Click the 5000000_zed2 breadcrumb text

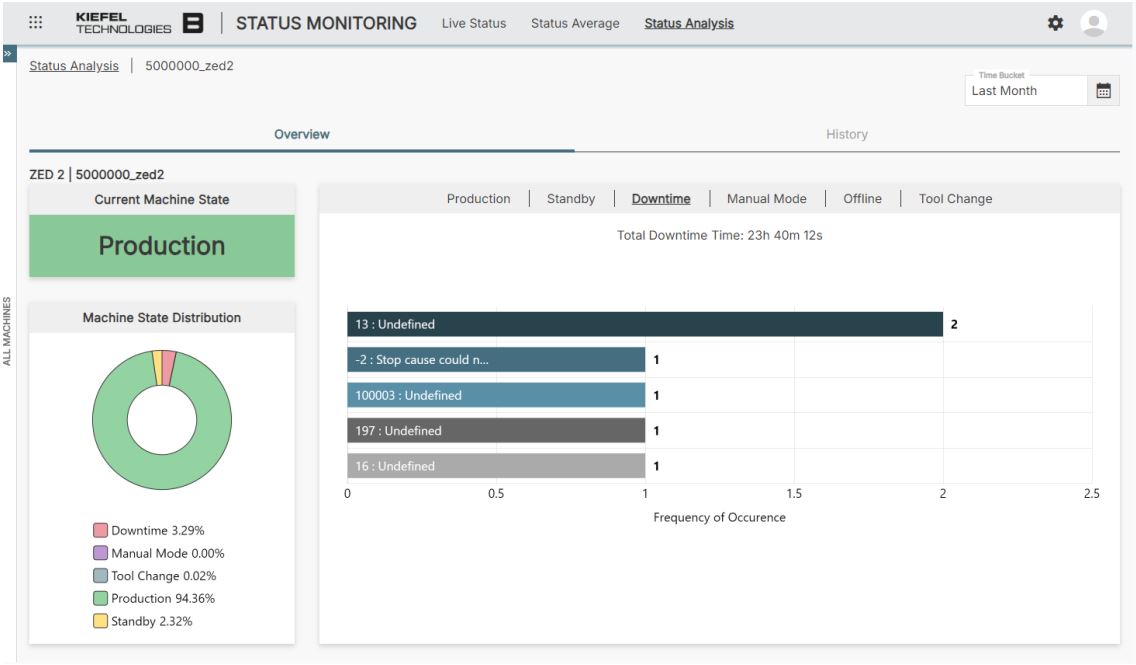click(189, 66)
